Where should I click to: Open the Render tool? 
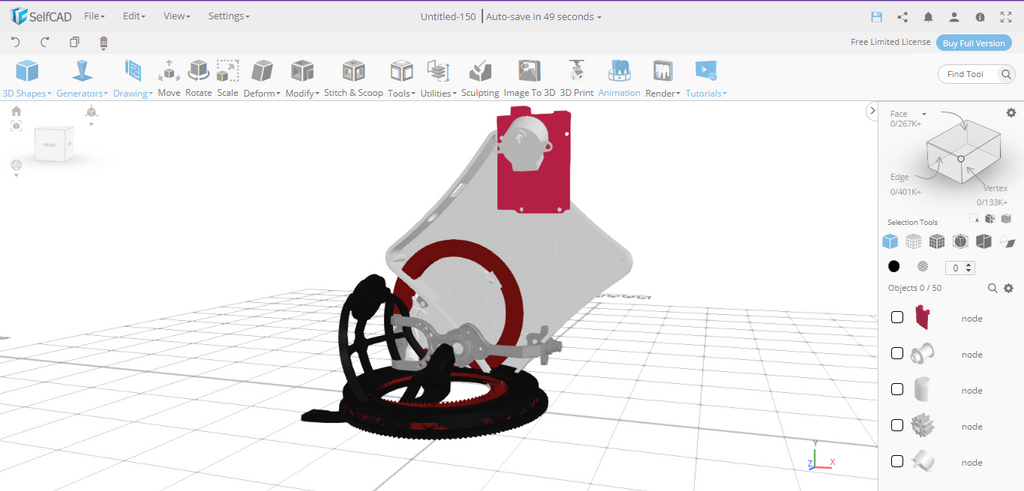click(663, 79)
